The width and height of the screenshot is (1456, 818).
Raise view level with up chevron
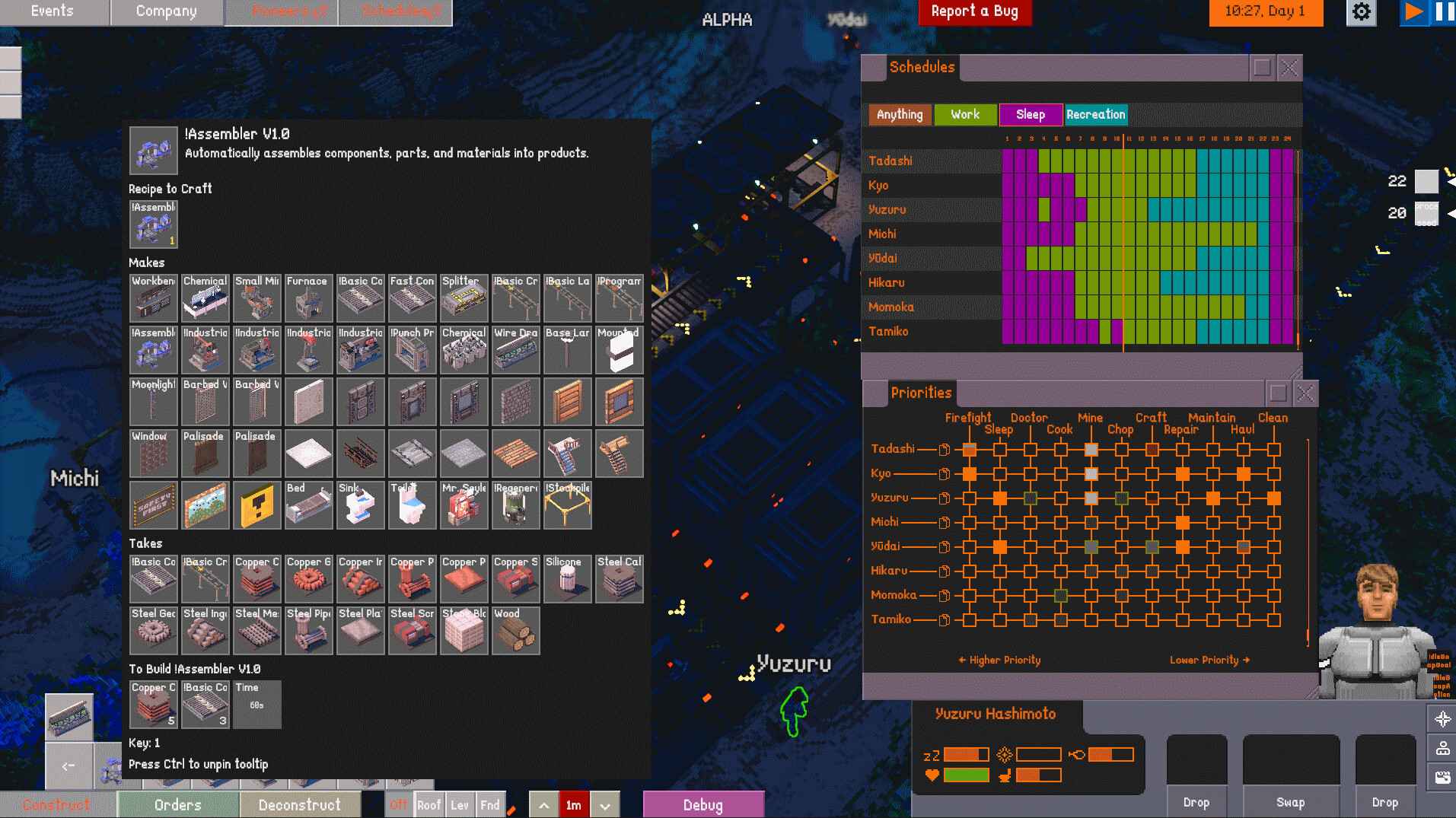[x=543, y=805]
